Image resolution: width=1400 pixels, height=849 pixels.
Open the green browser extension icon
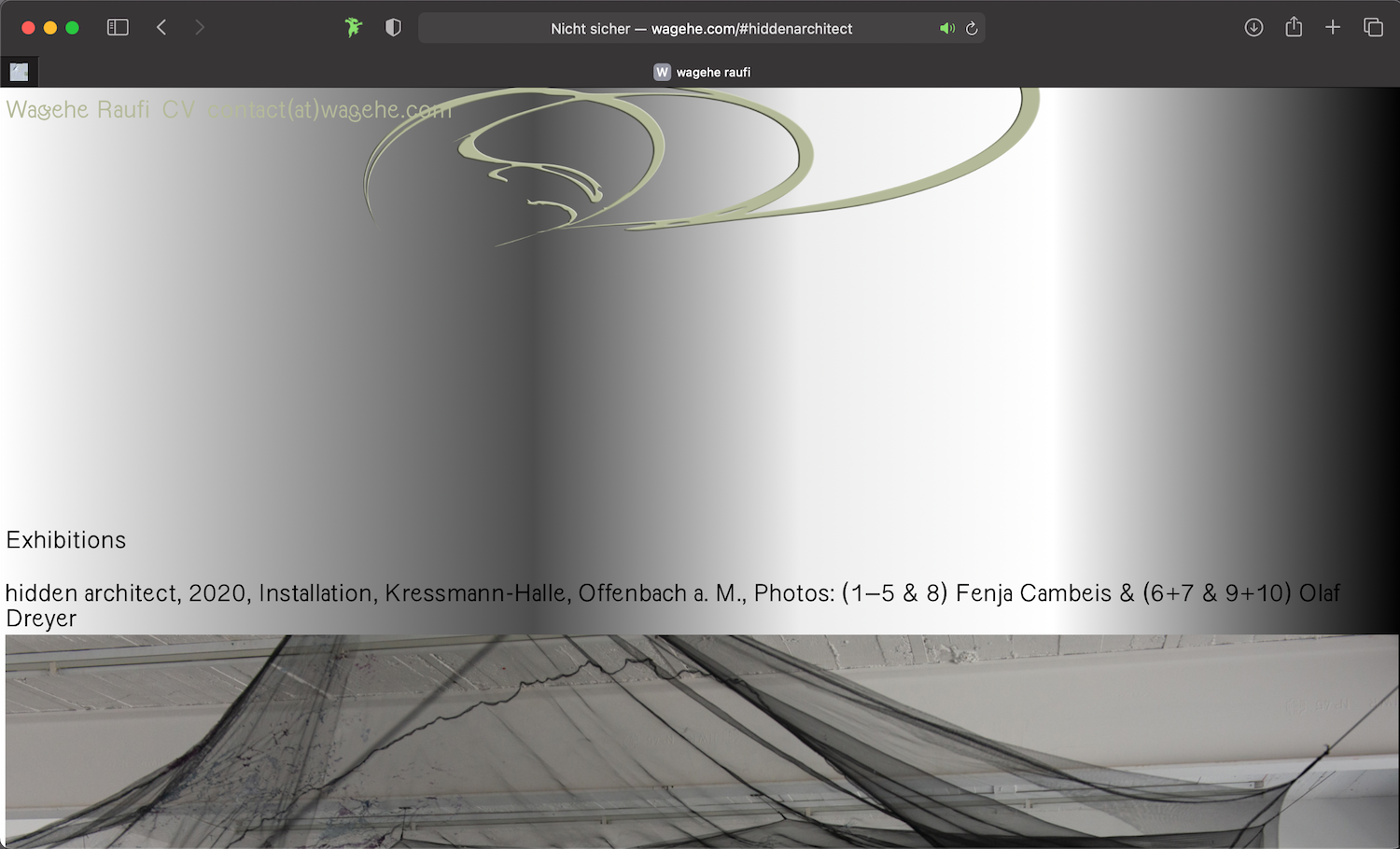(353, 27)
